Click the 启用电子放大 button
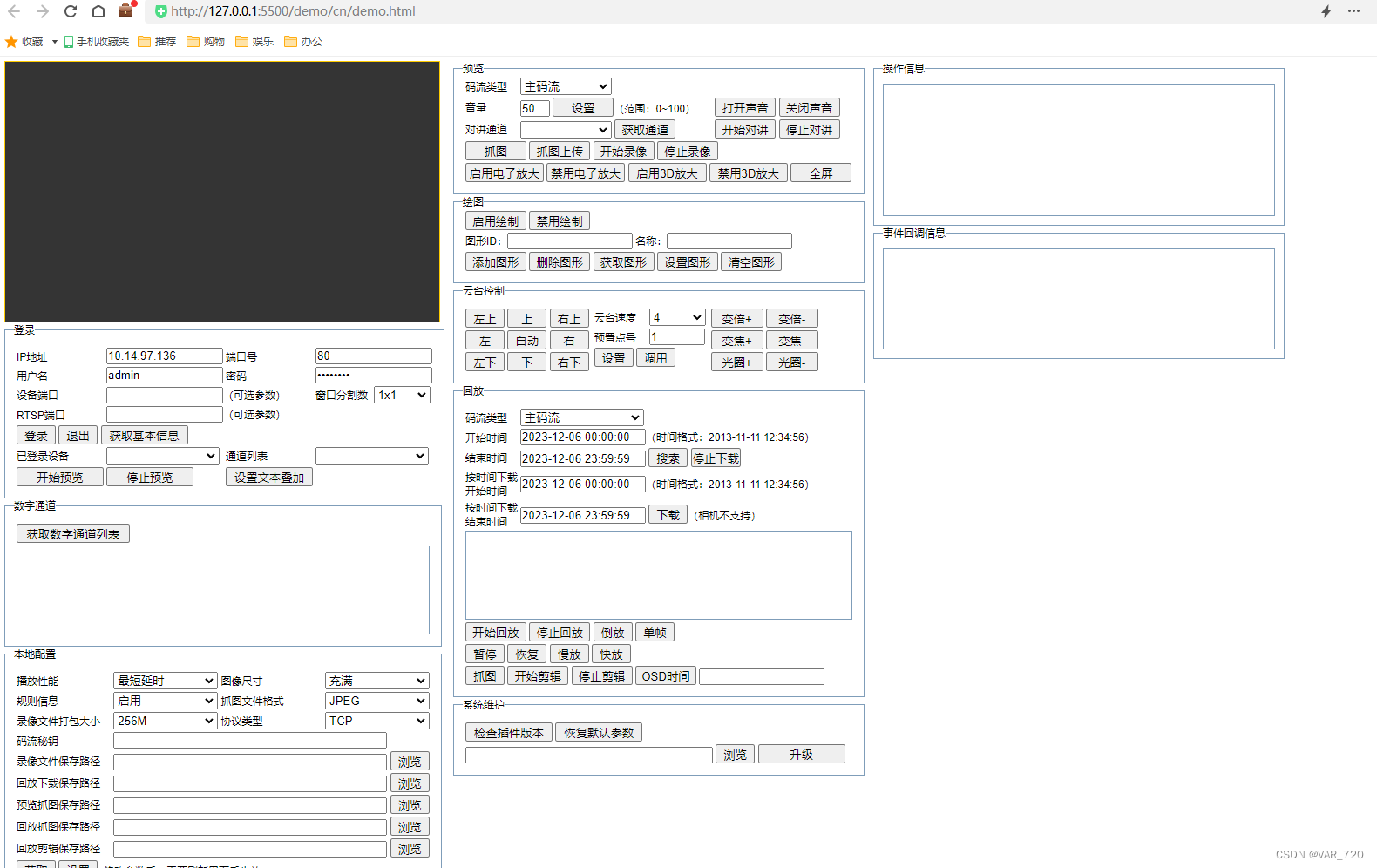This screenshot has height=868, width=1377. coord(505,173)
